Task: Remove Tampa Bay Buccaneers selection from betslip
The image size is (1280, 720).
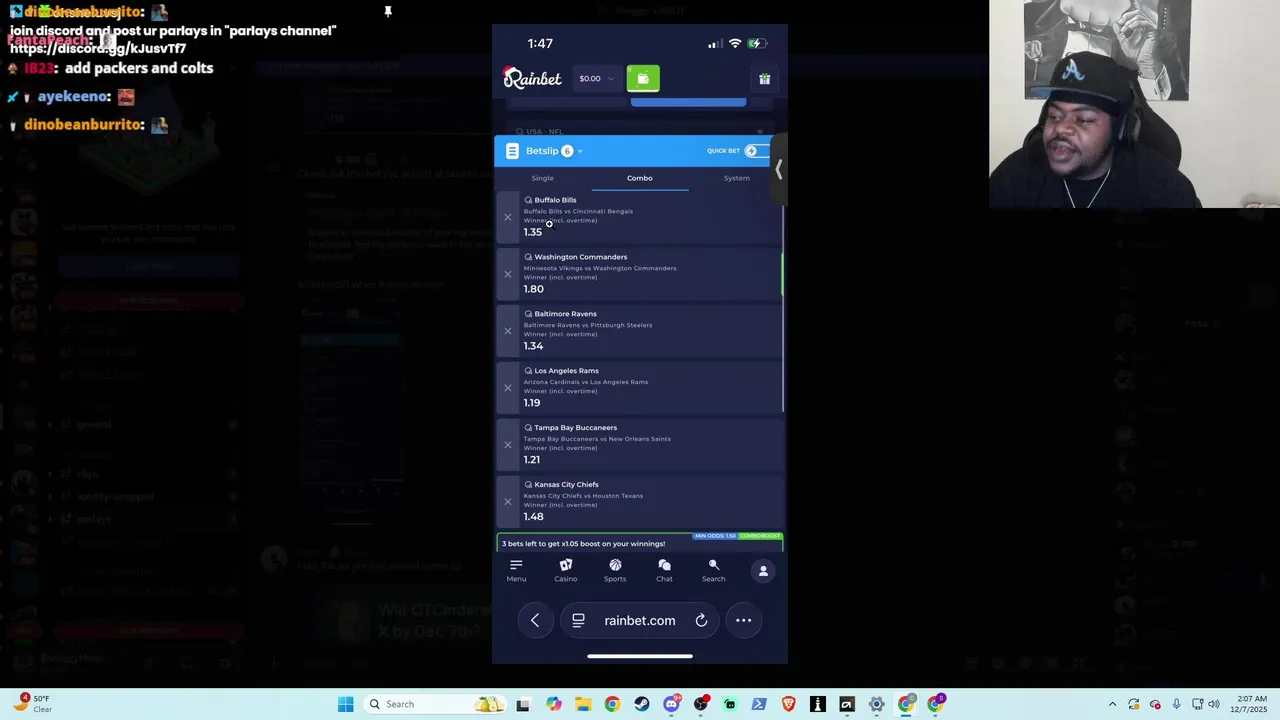Action: tap(508, 445)
